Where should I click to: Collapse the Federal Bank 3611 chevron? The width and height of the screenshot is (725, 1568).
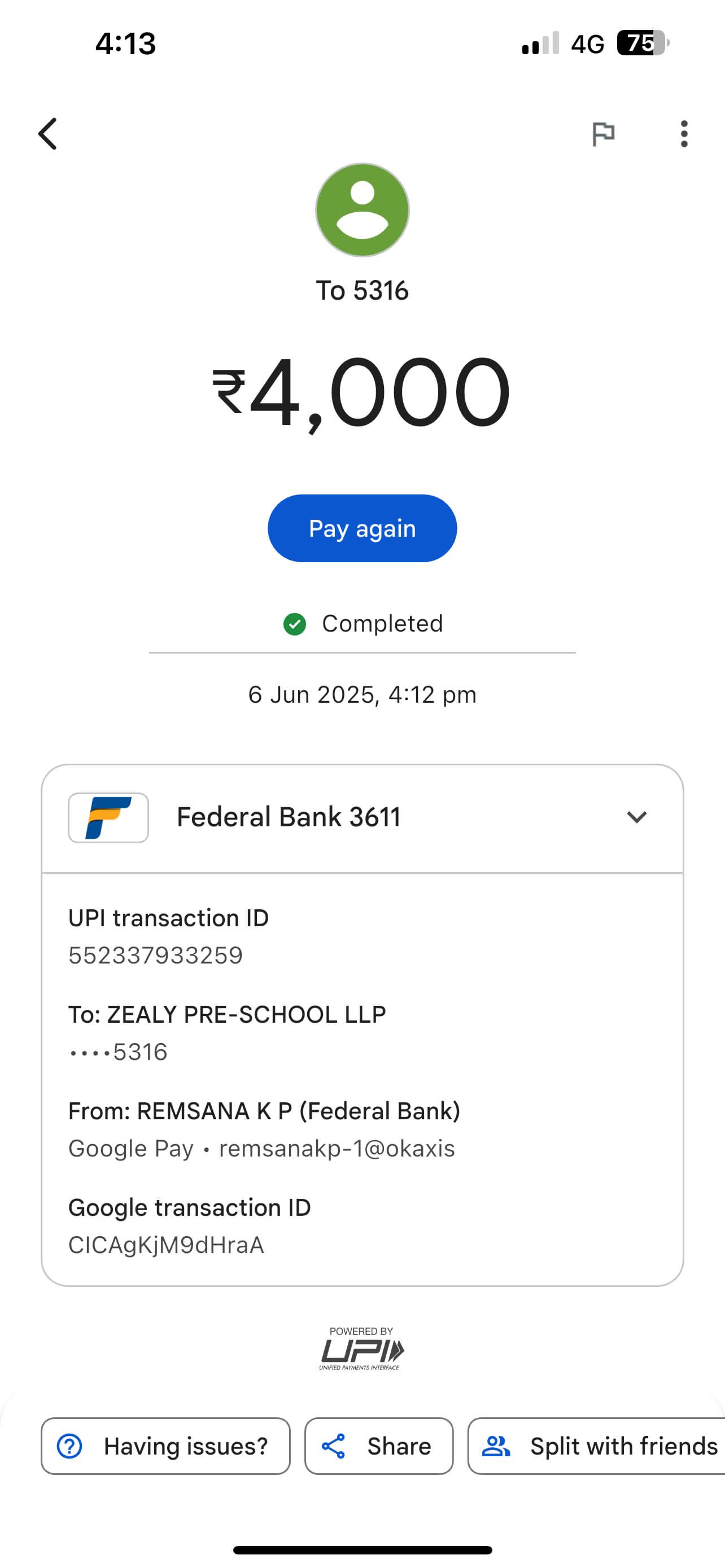[x=637, y=817]
